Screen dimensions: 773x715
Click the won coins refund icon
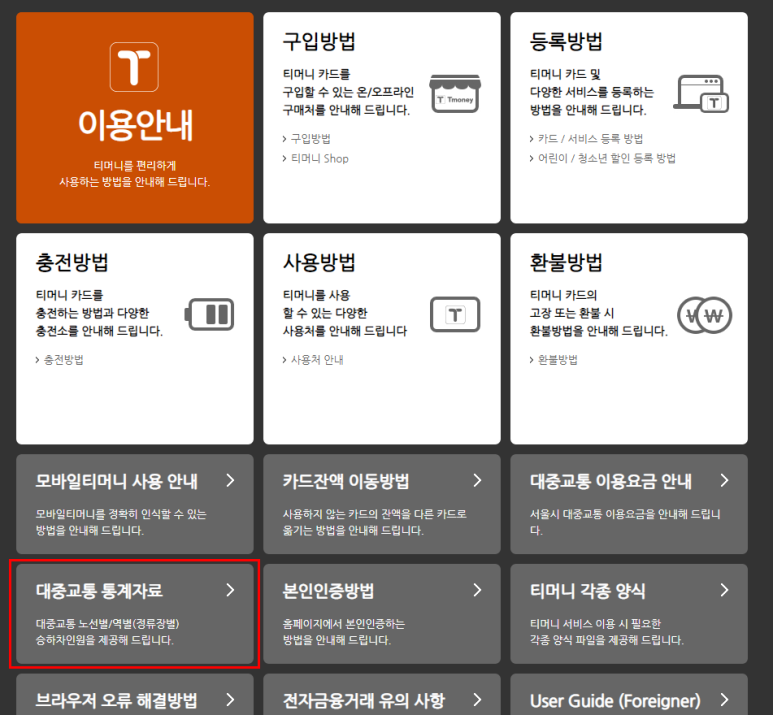pos(704,315)
